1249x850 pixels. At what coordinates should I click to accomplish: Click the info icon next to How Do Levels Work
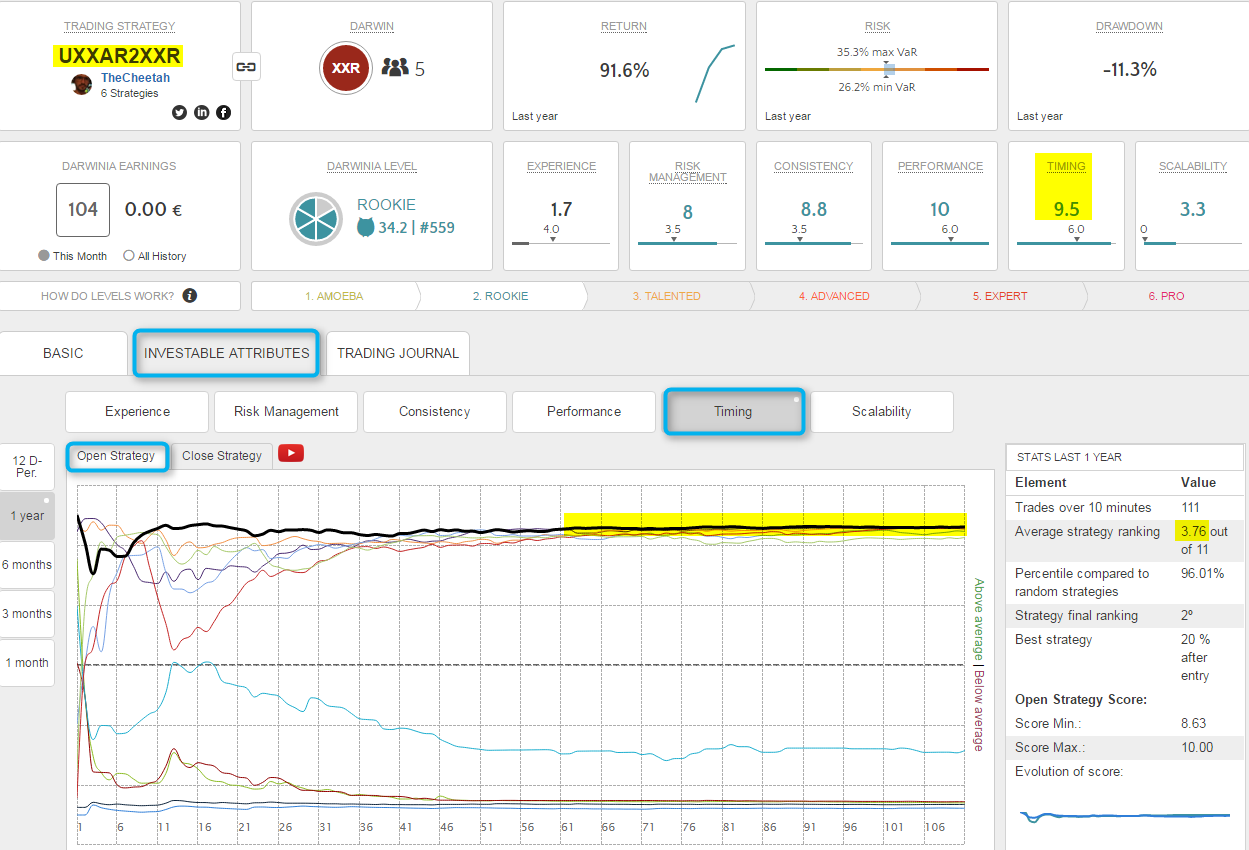pos(190,296)
